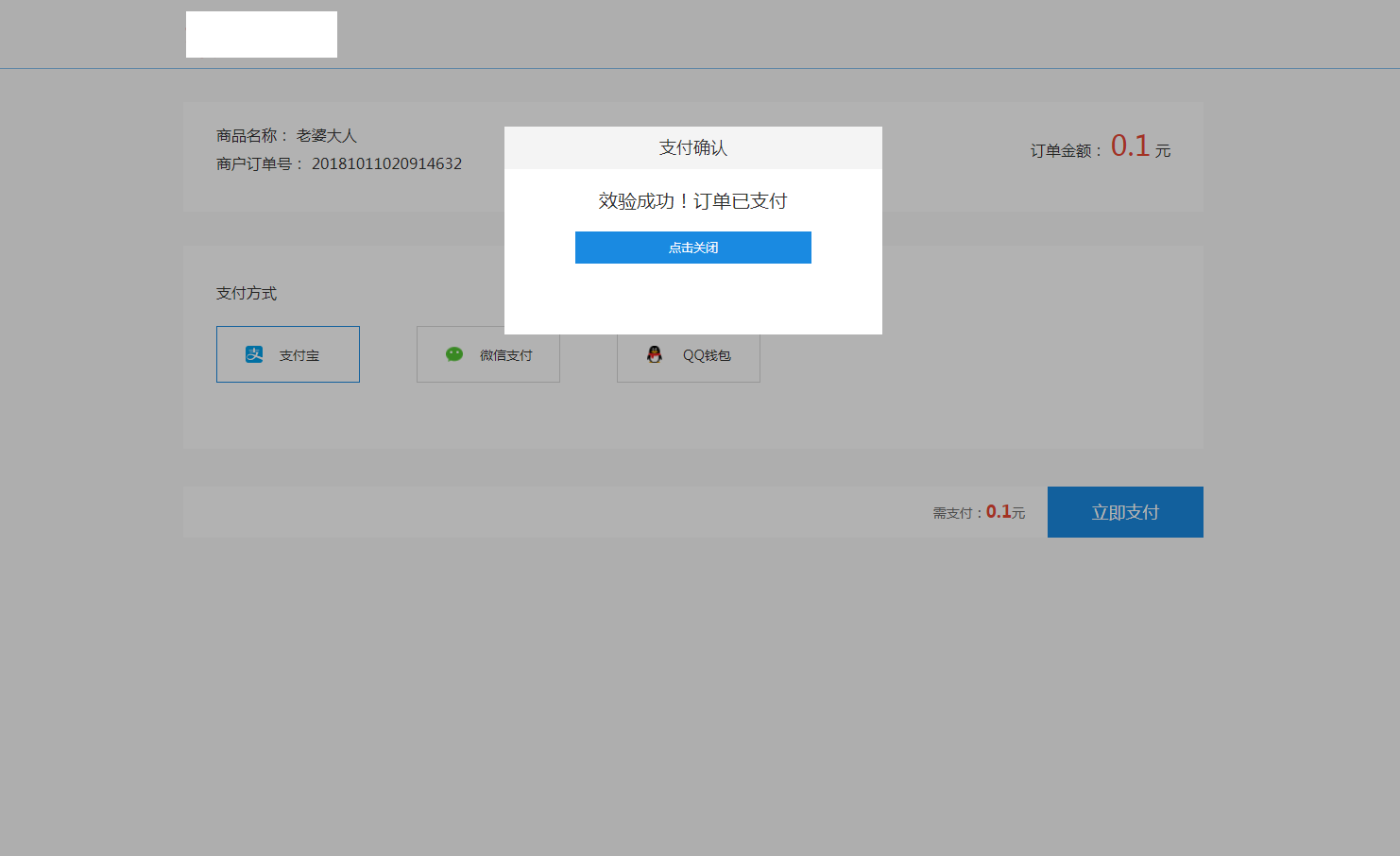Image resolution: width=1400 pixels, height=856 pixels.
Task: Click the 商户订单号 label
Action: pos(251,163)
